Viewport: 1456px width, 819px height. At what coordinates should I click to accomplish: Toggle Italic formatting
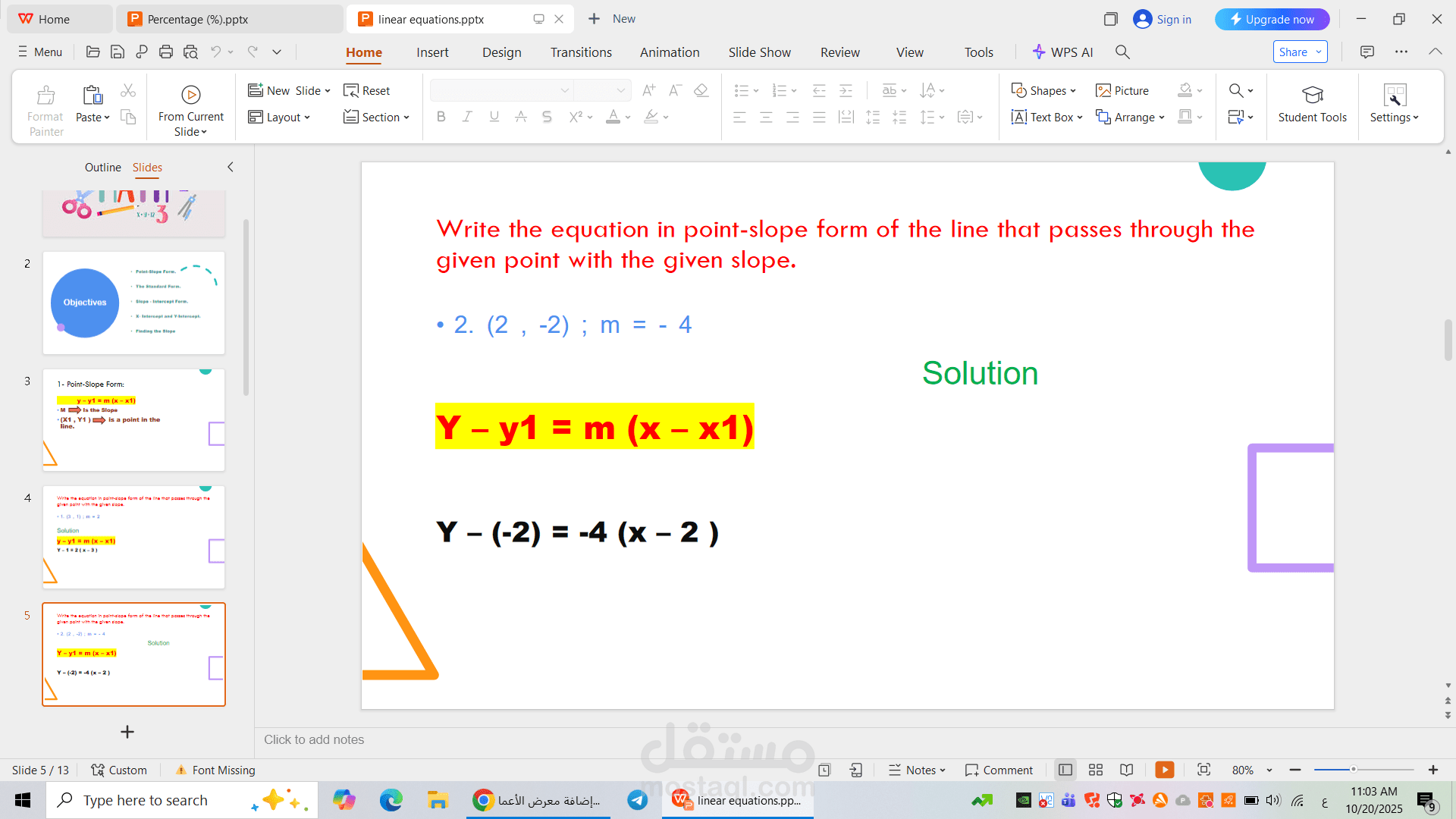click(467, 117)
